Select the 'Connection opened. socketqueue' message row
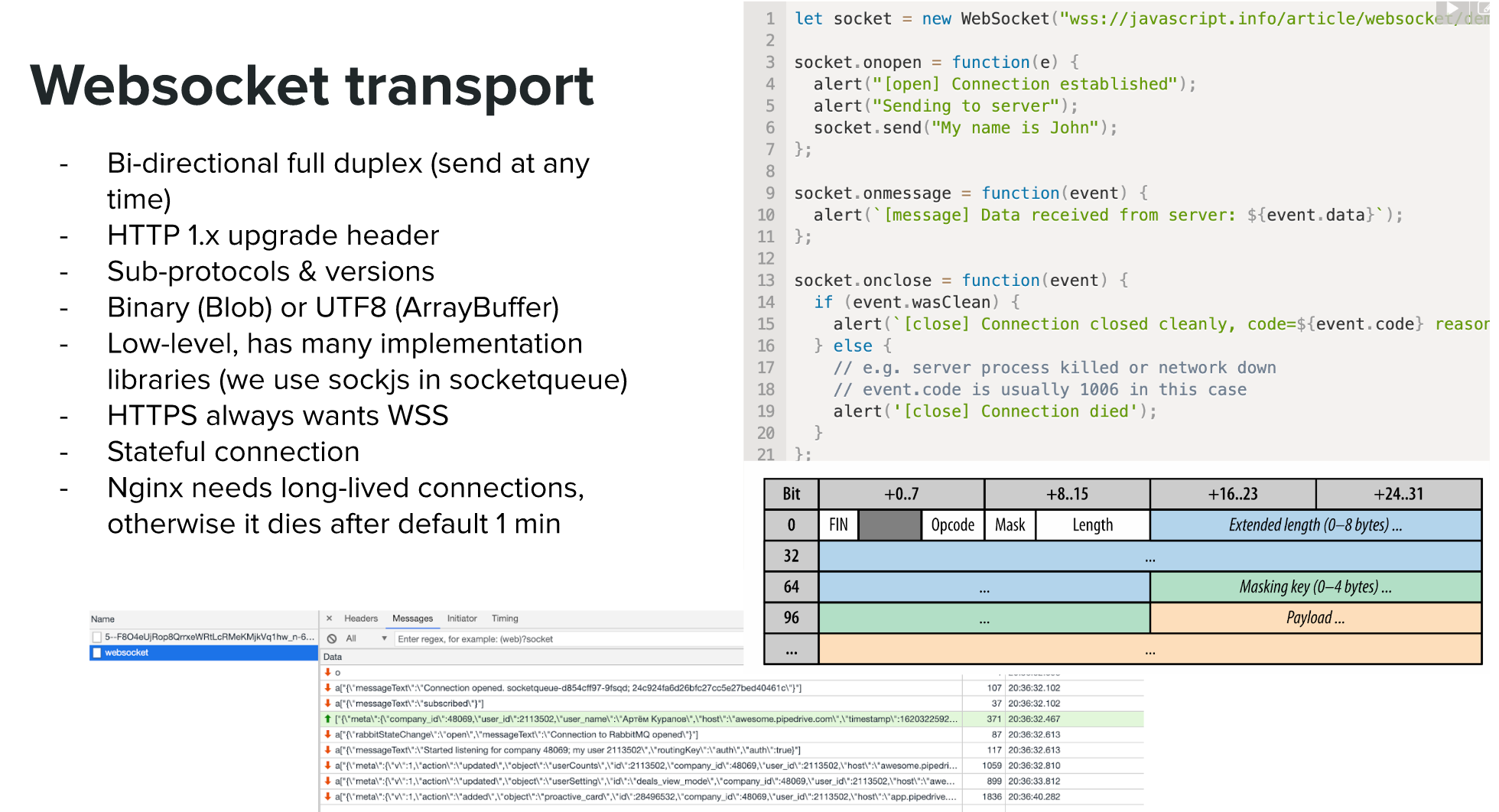The height and width of the screenshot is (812, 1499). 641,688
